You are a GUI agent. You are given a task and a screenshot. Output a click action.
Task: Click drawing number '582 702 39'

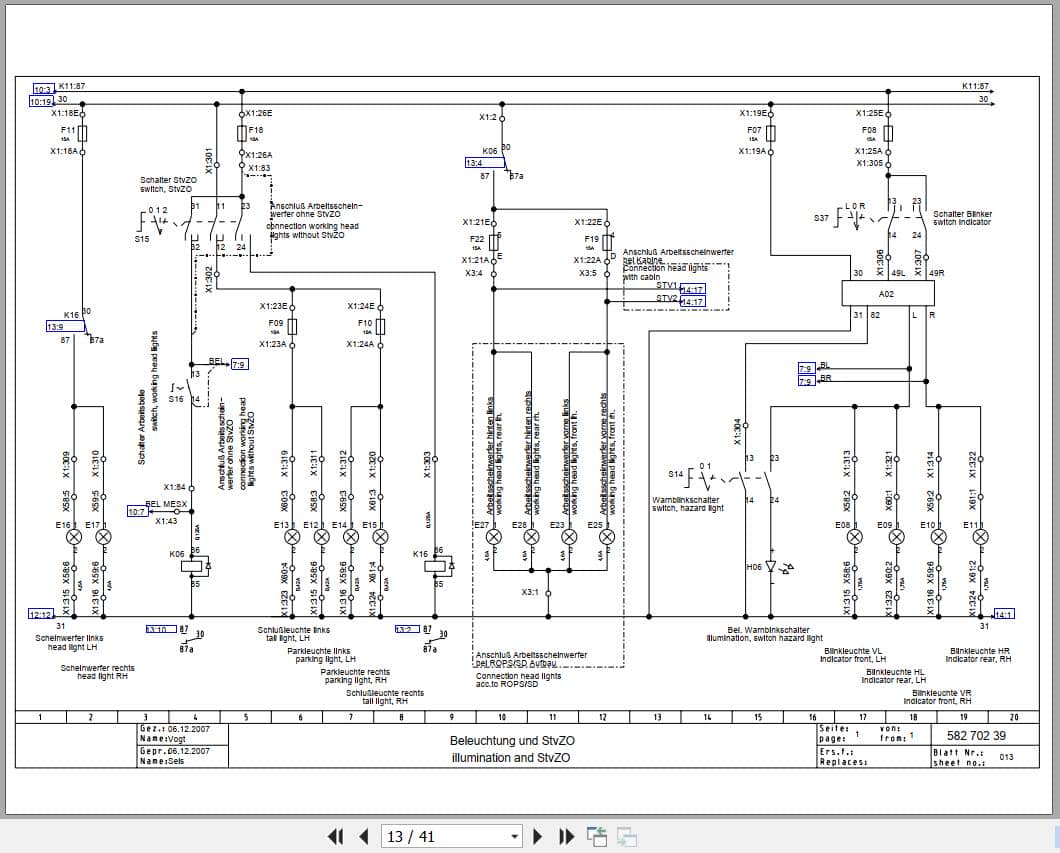(976, 735)
